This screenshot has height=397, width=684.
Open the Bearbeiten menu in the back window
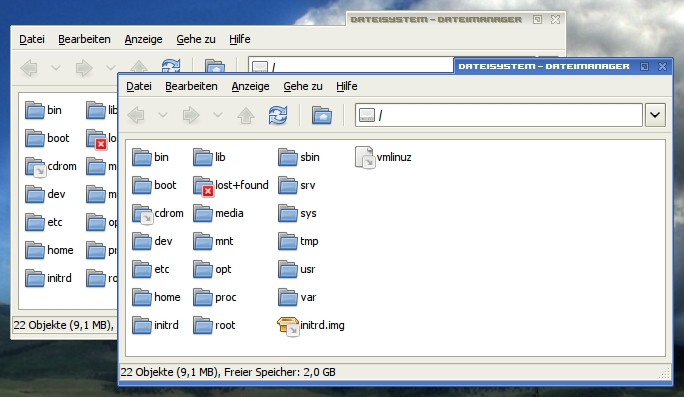84,39
